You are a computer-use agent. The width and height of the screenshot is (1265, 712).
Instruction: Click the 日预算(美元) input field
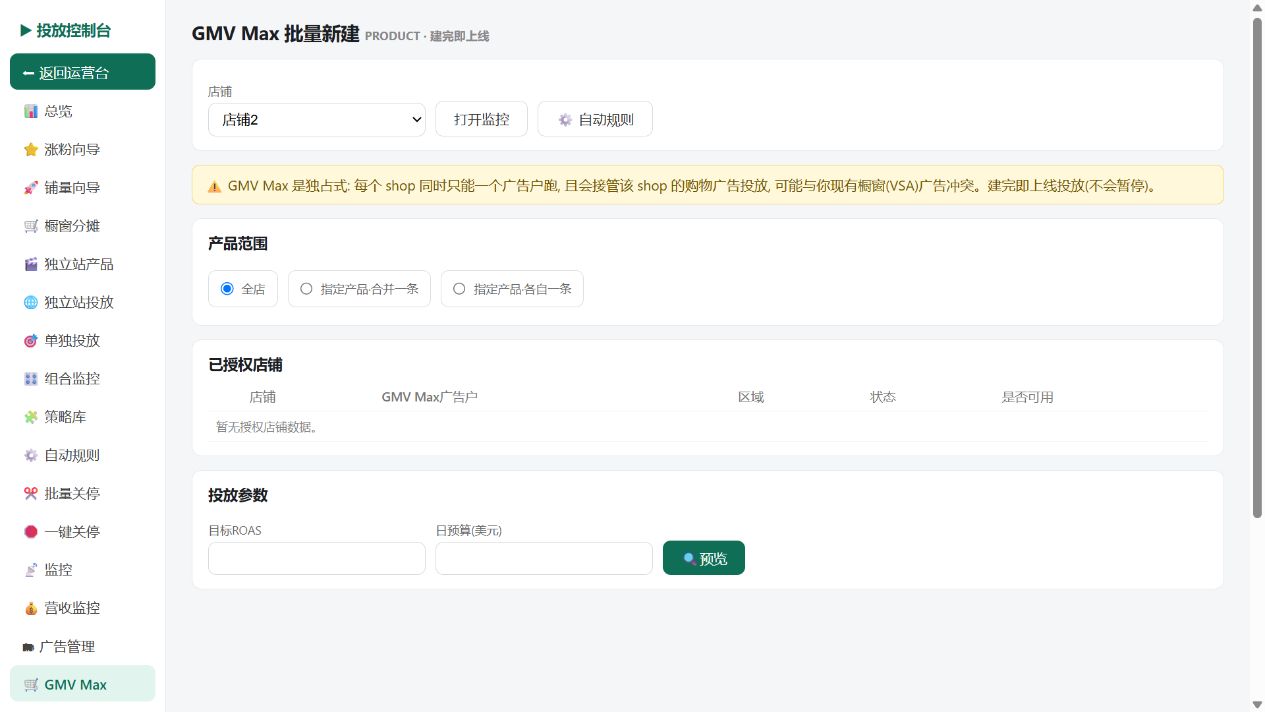click(544, 558)
